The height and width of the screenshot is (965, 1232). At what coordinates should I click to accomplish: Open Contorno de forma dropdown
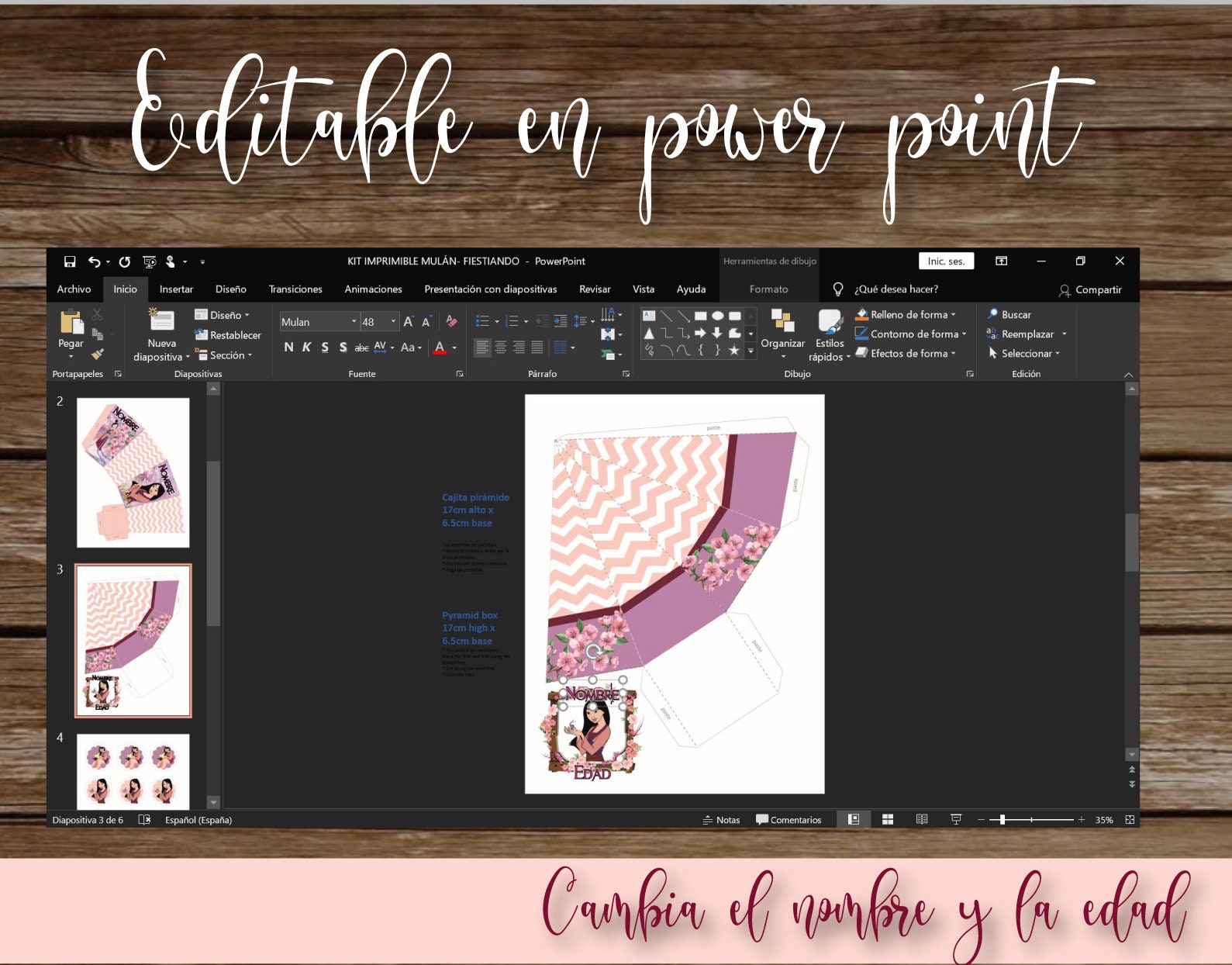pos(911,334)
